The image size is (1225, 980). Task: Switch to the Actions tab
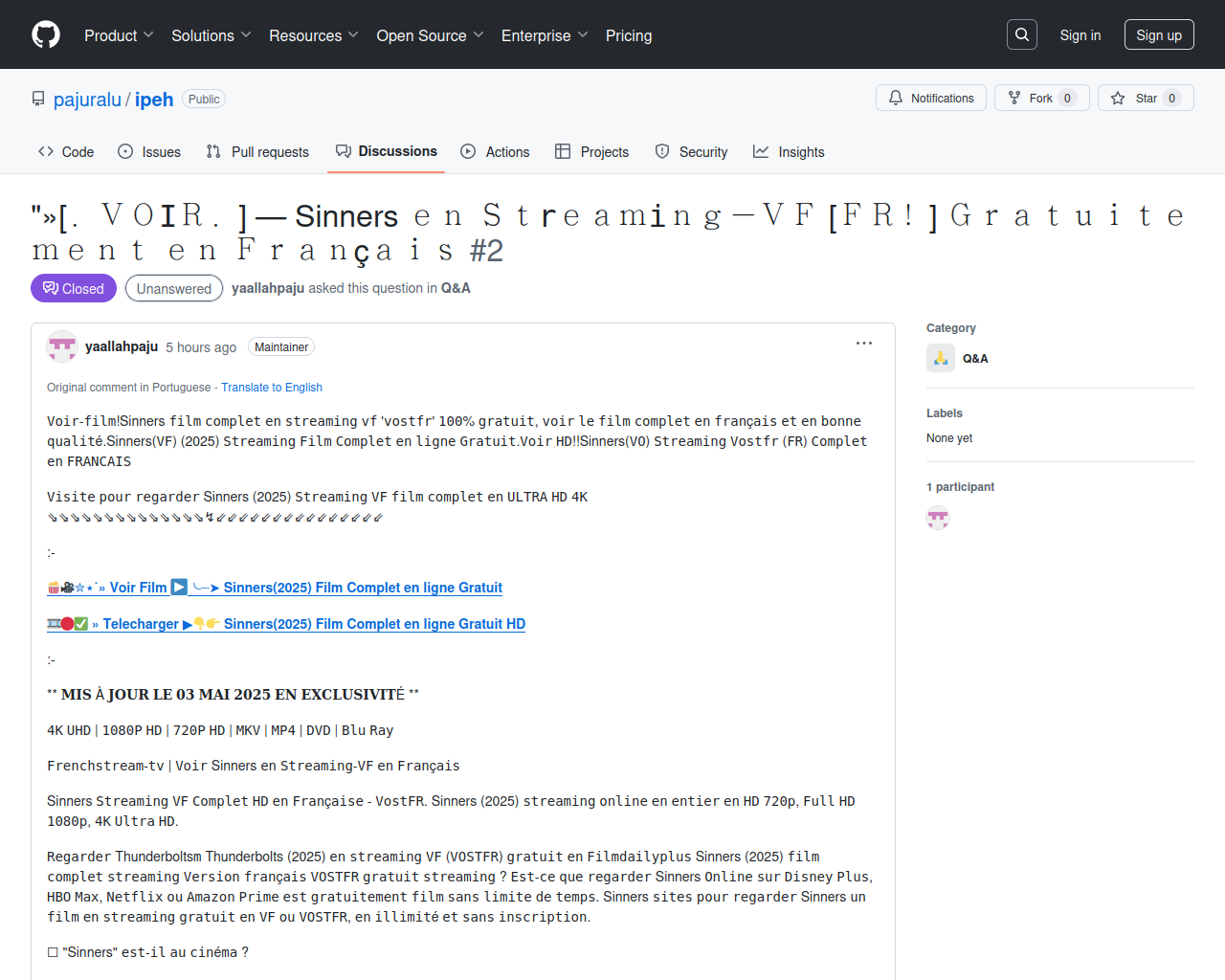point(495,151)
